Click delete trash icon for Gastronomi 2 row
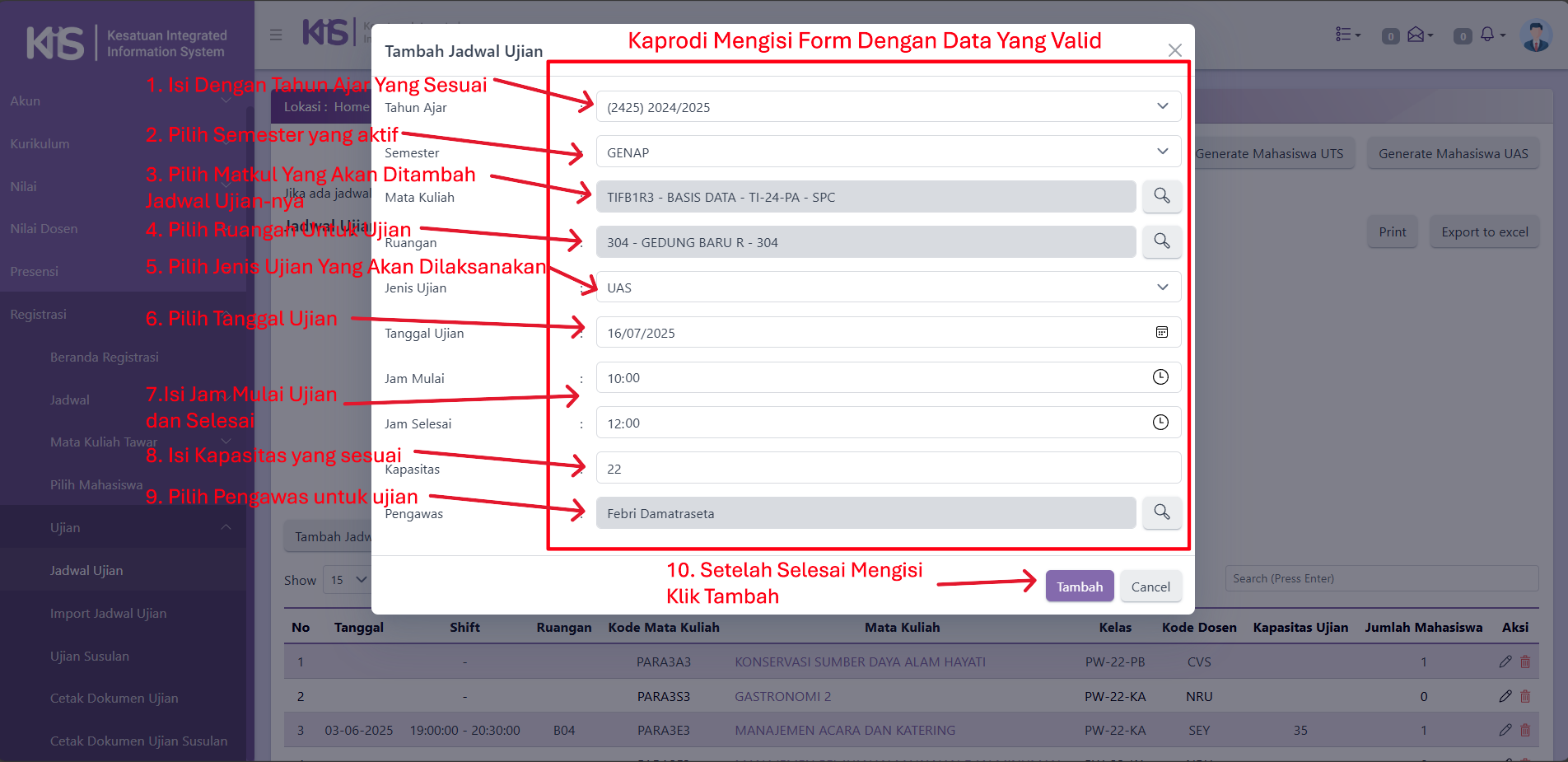 1525,696
